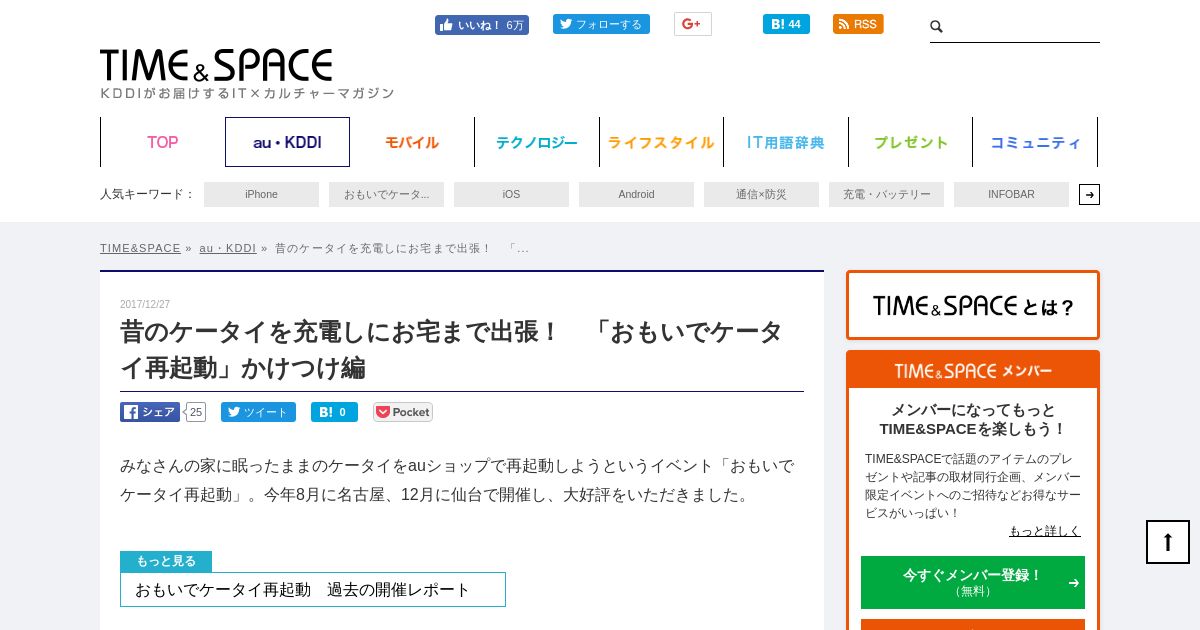Click the もっと詳しく link
This screenshot has width=1200, height=630.
1045,531
